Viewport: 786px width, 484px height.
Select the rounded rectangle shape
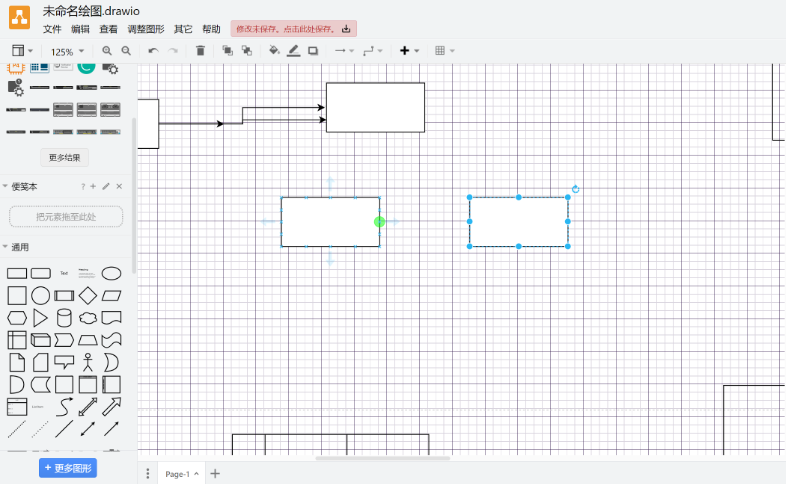pyautogui.click(x=41, y=273)
